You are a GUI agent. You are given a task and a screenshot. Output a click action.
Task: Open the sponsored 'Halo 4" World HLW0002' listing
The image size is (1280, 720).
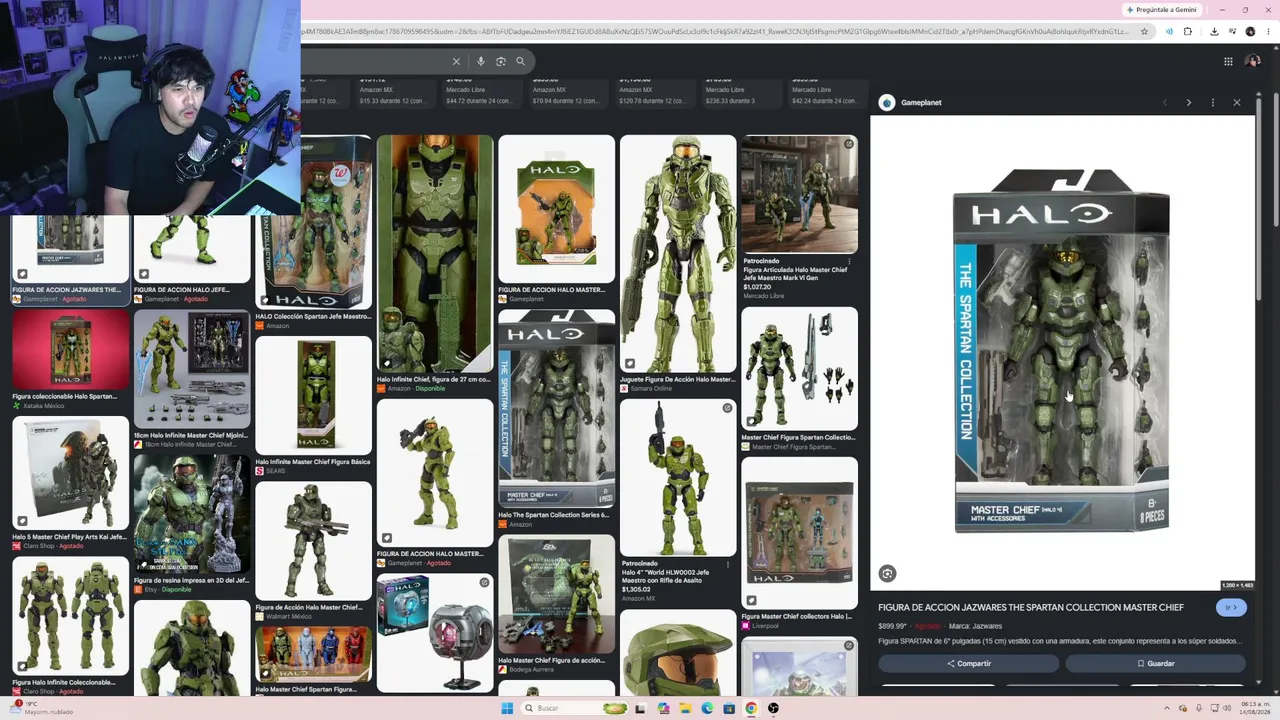click(677, 501)
